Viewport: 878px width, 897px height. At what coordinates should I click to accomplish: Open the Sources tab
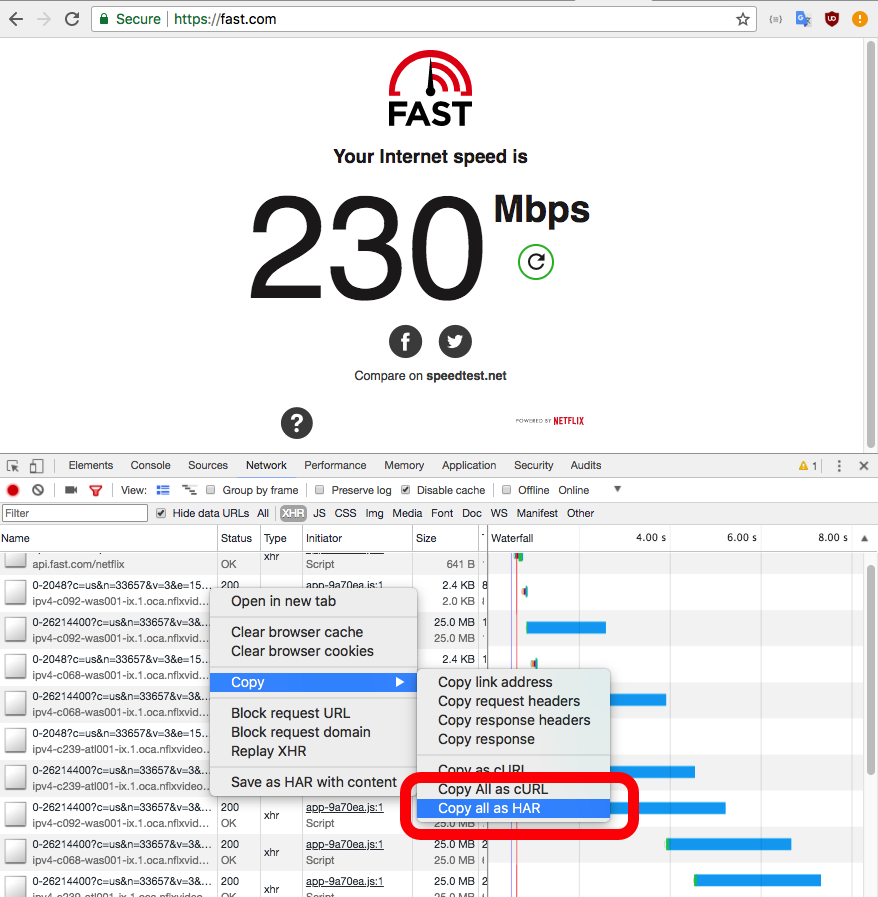[x=208, y=465]
